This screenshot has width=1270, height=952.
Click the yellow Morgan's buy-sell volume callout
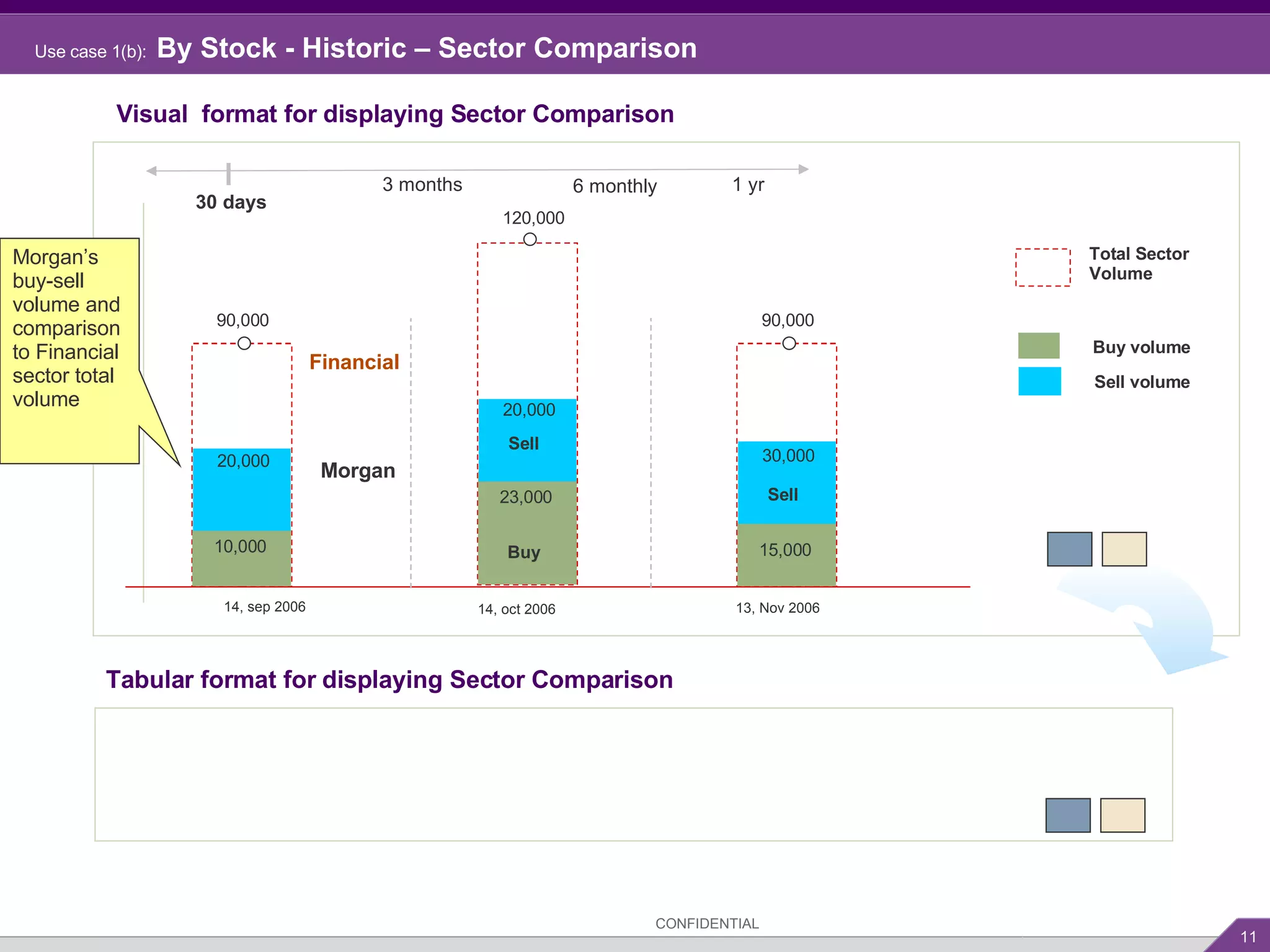tap(69, 350)
